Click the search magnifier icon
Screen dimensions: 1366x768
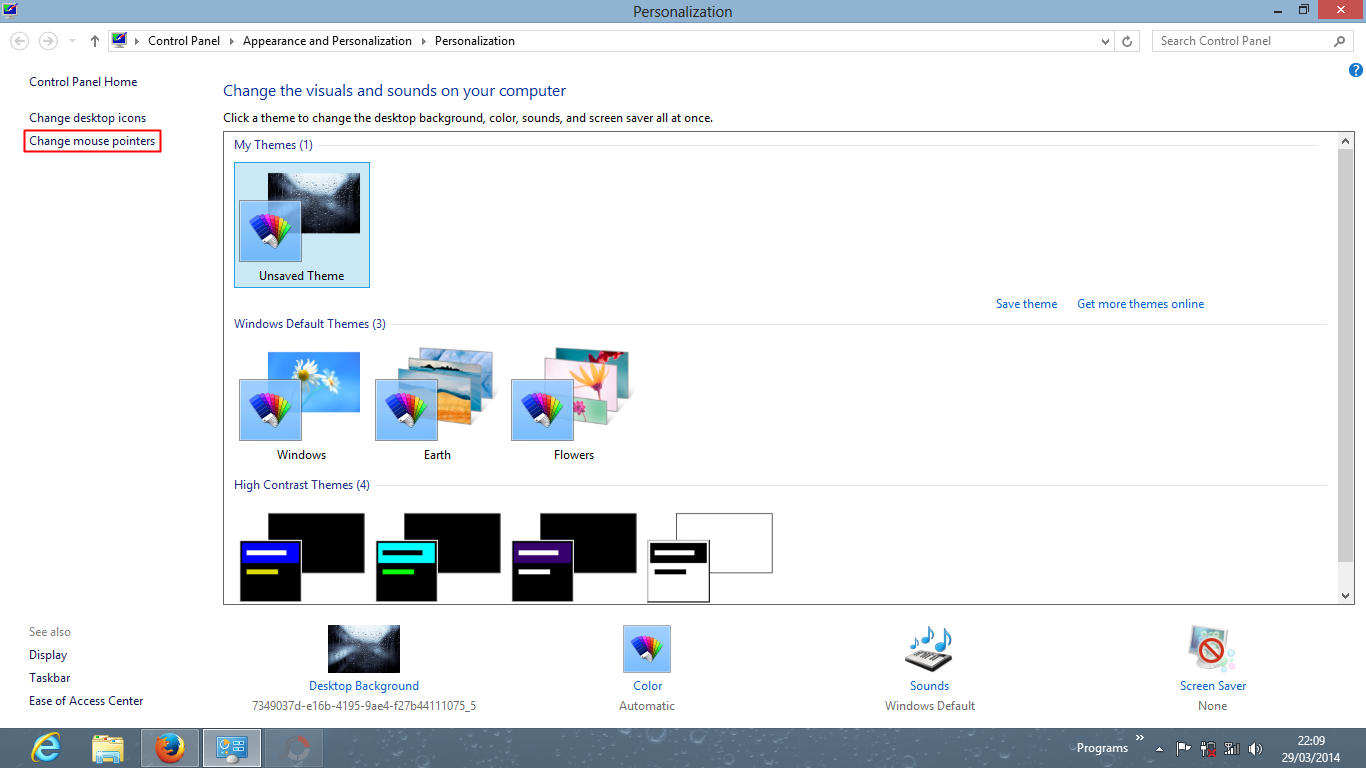point(1340,41)
